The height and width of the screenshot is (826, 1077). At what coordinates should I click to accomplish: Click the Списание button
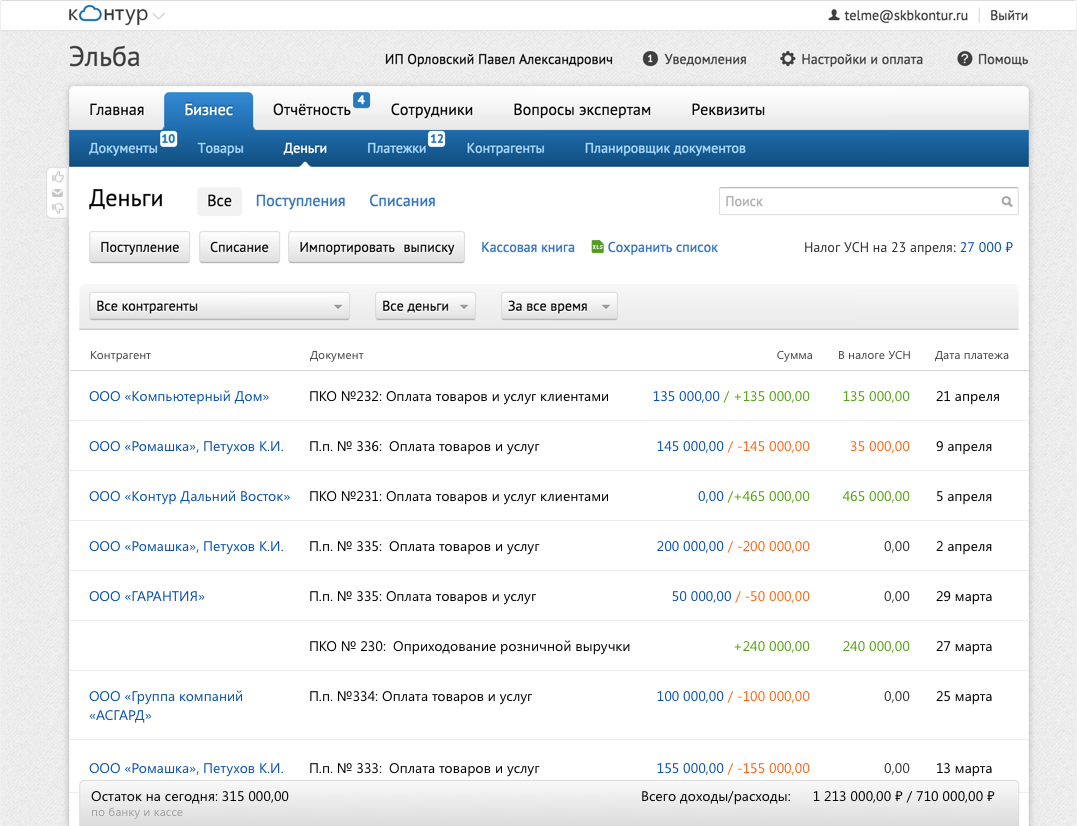coord(239,247)
